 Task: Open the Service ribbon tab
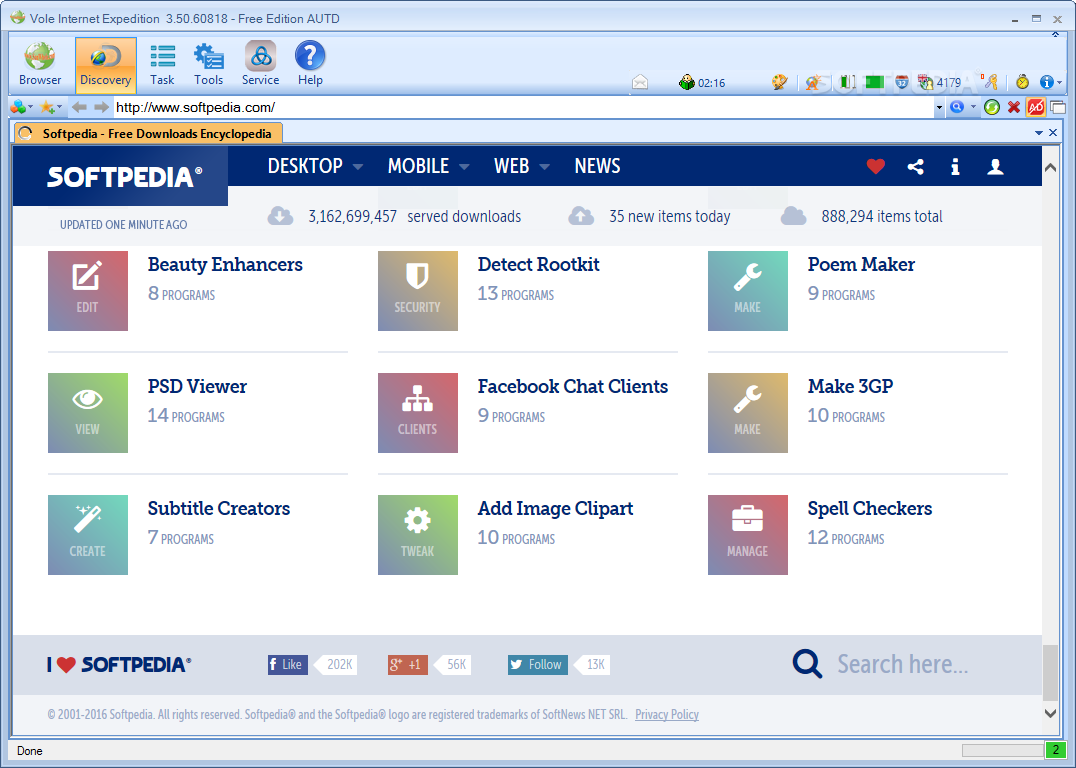click(261, 64)
